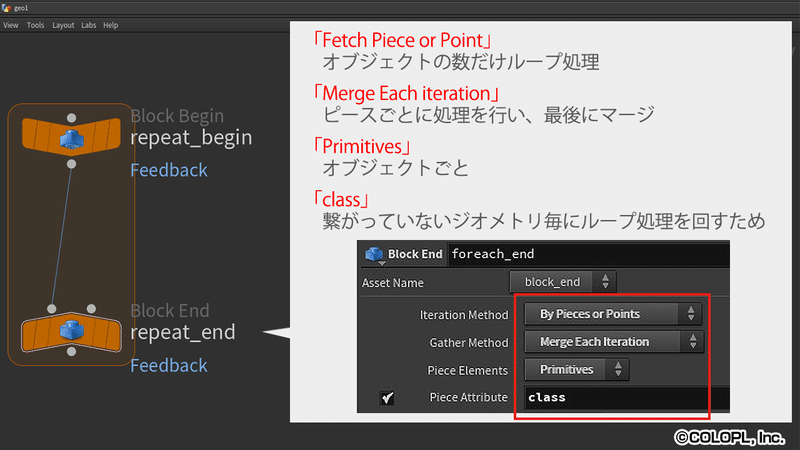Click the Feedback label under repeat_begin
Image resolution: width=800 pixels, height=450 pixels.
point(169,170)
